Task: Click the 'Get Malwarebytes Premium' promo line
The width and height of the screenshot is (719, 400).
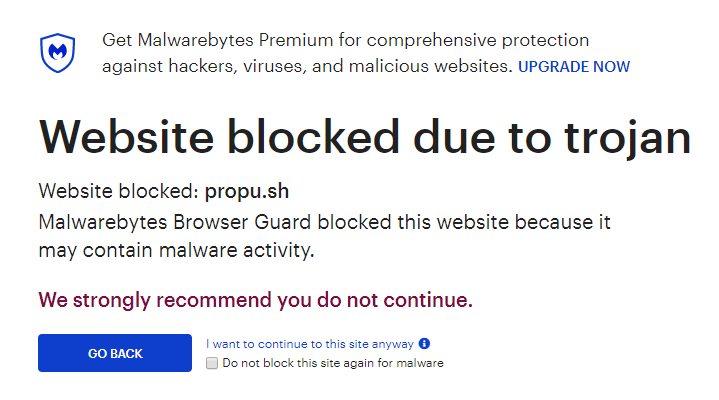Action: coord(346,40)
